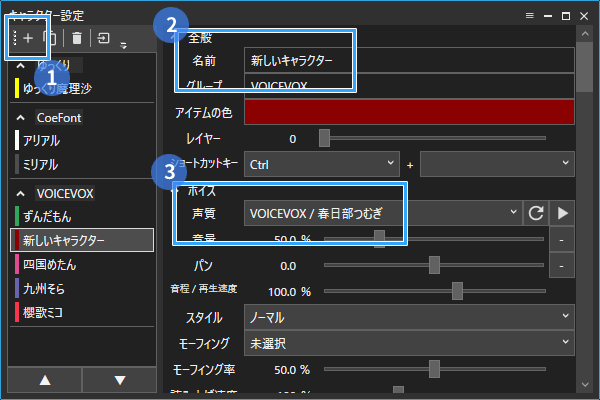
Task: Select 櫻歌ミコ character
Action: point(82,313)
